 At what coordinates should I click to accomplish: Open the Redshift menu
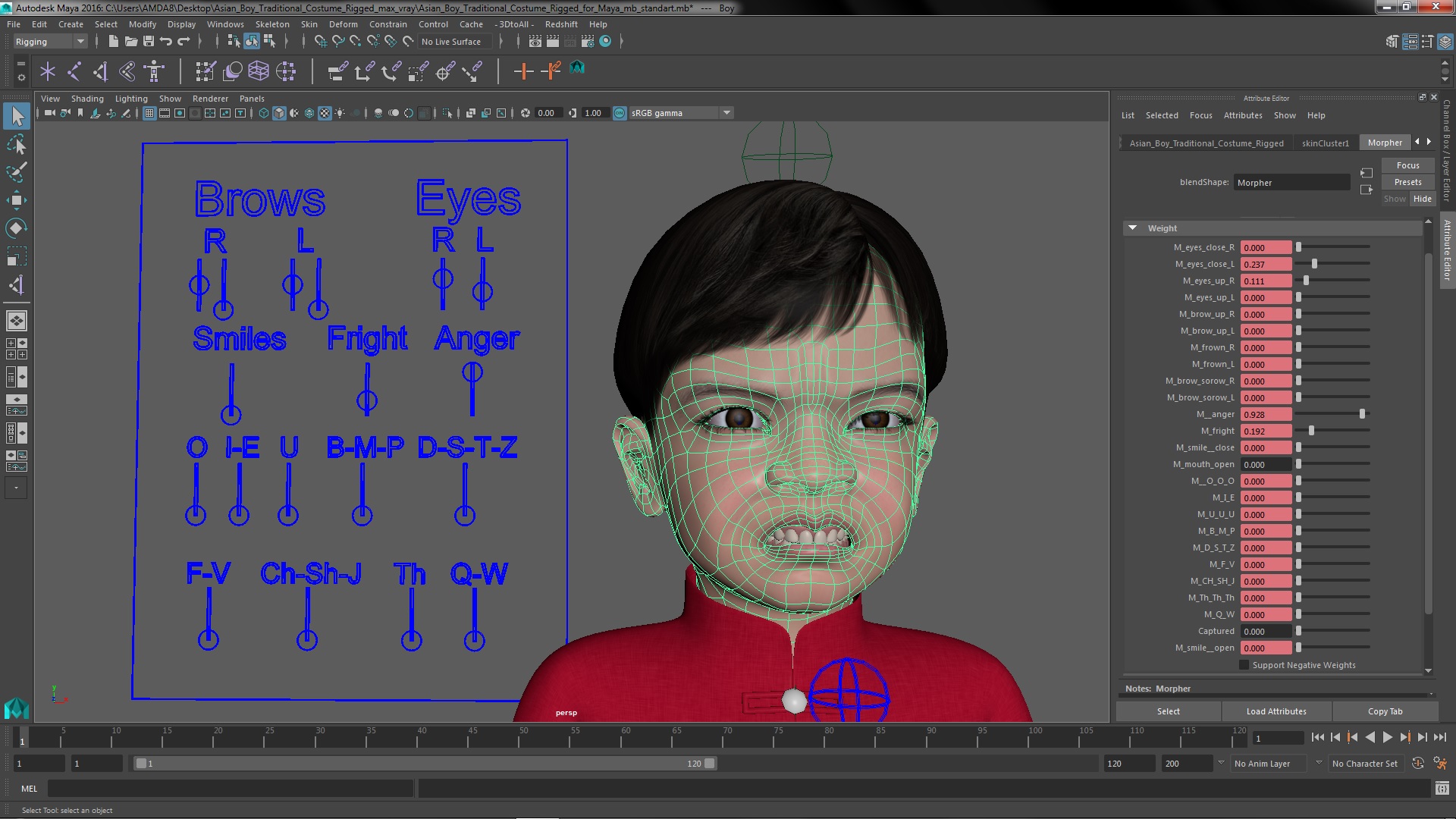[x=560, y=24]
